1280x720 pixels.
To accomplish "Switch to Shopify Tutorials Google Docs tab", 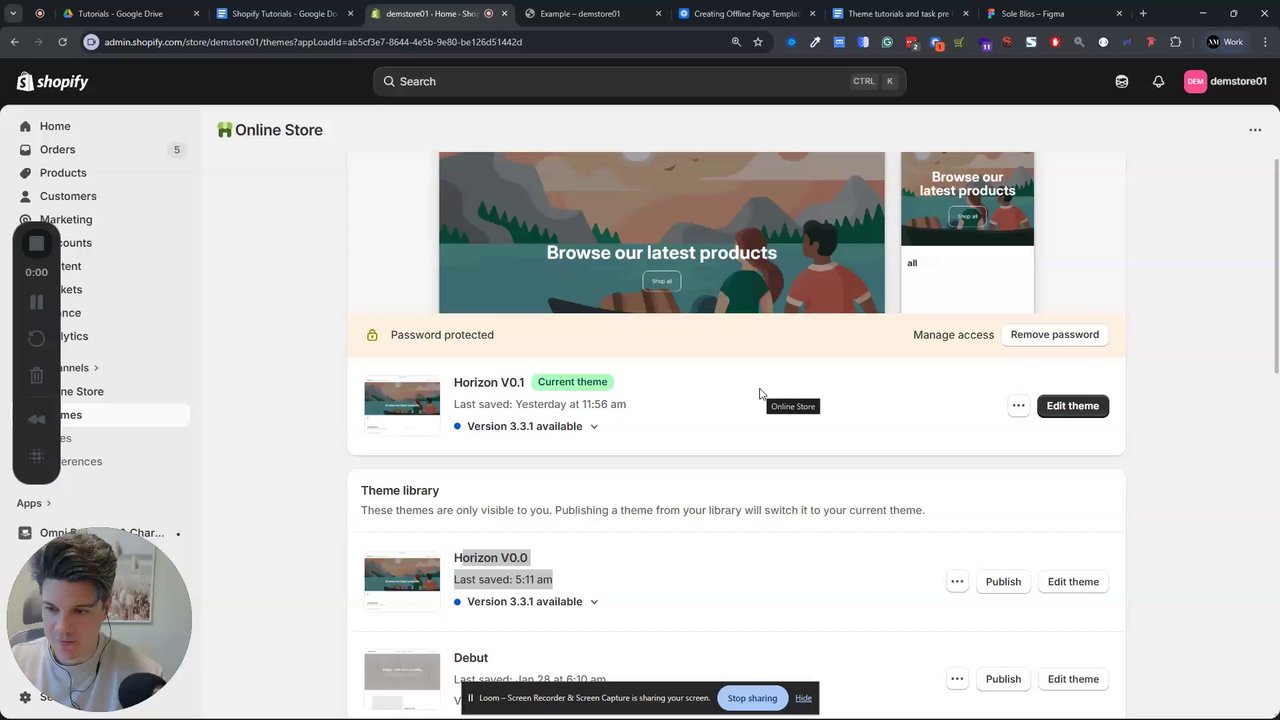I will pyautogui.click(x=284, y=14).
